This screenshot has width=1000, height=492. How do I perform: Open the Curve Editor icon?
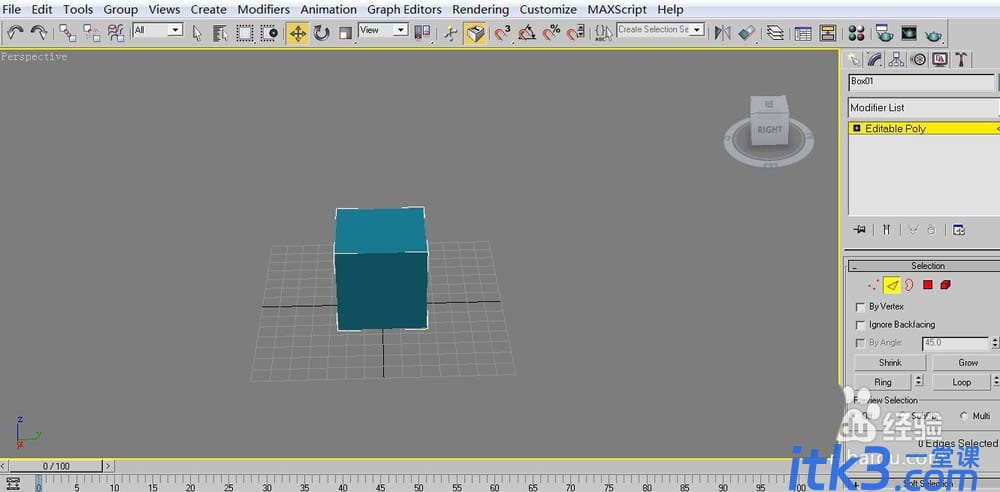tap(803, 33)
